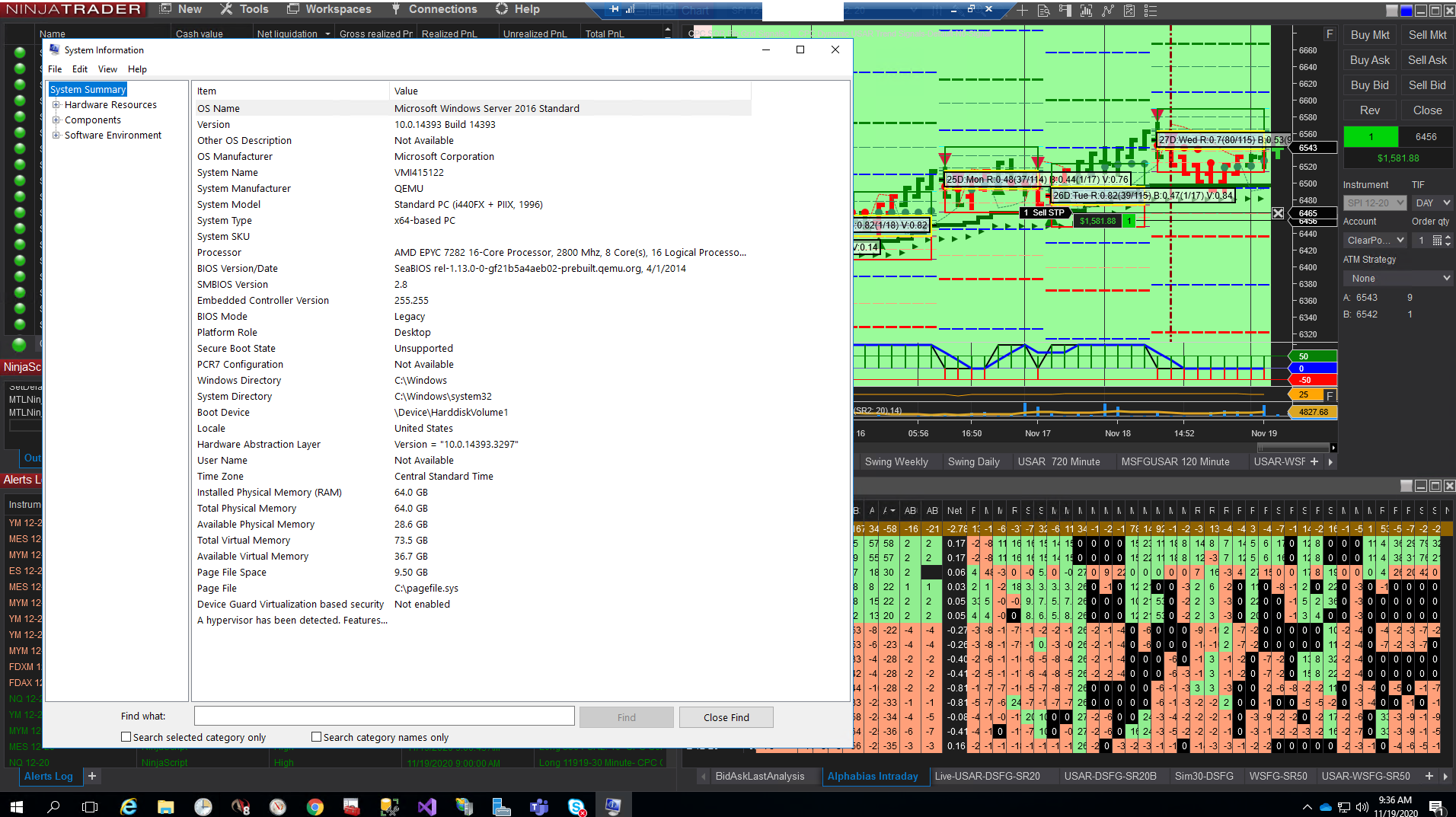Screen dimensions: 1456x817
Task: Click the F button on the price axis
Action: tap(1330, 34)
